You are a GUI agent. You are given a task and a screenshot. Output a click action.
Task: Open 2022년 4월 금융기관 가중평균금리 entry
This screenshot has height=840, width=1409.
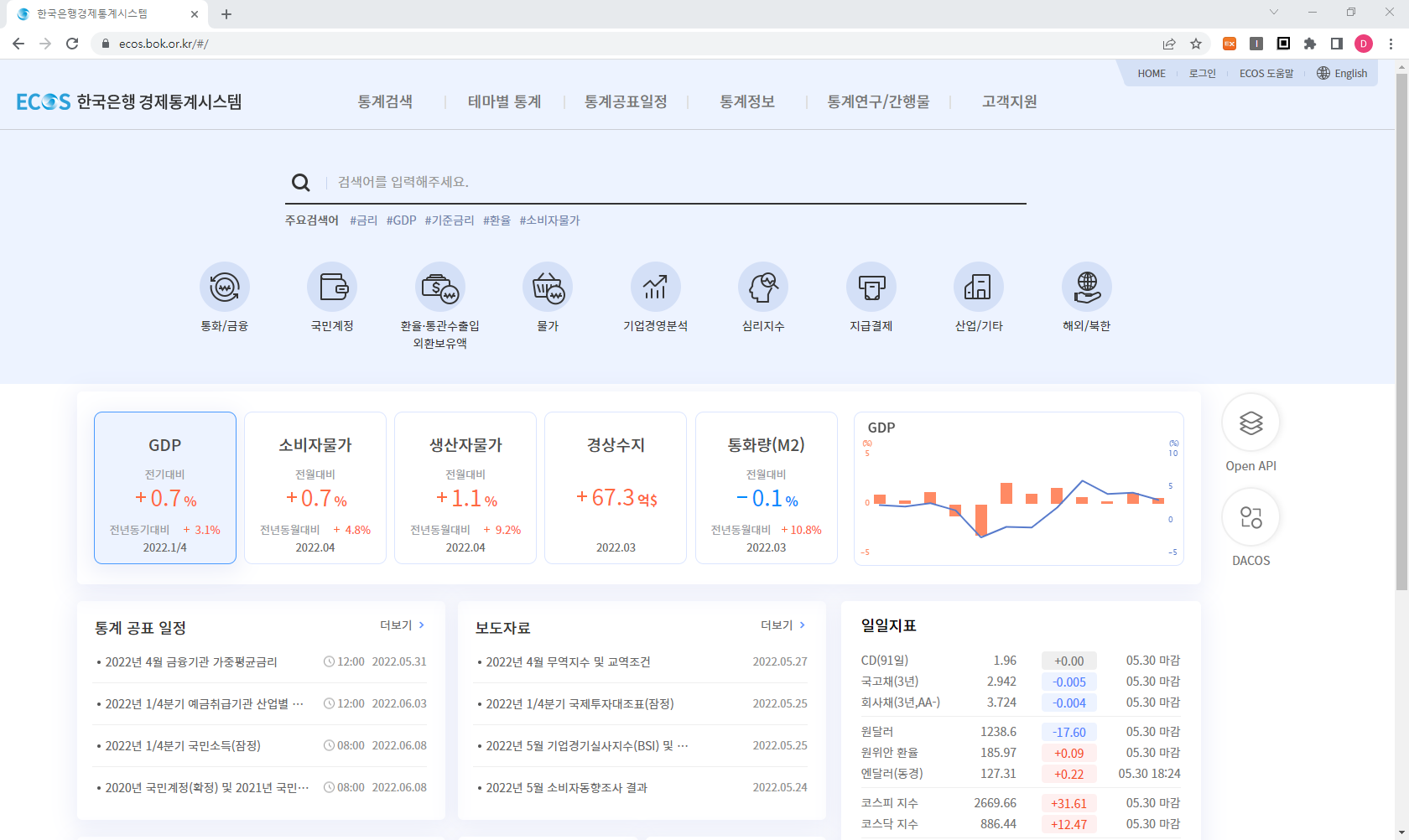pos(191,662)
